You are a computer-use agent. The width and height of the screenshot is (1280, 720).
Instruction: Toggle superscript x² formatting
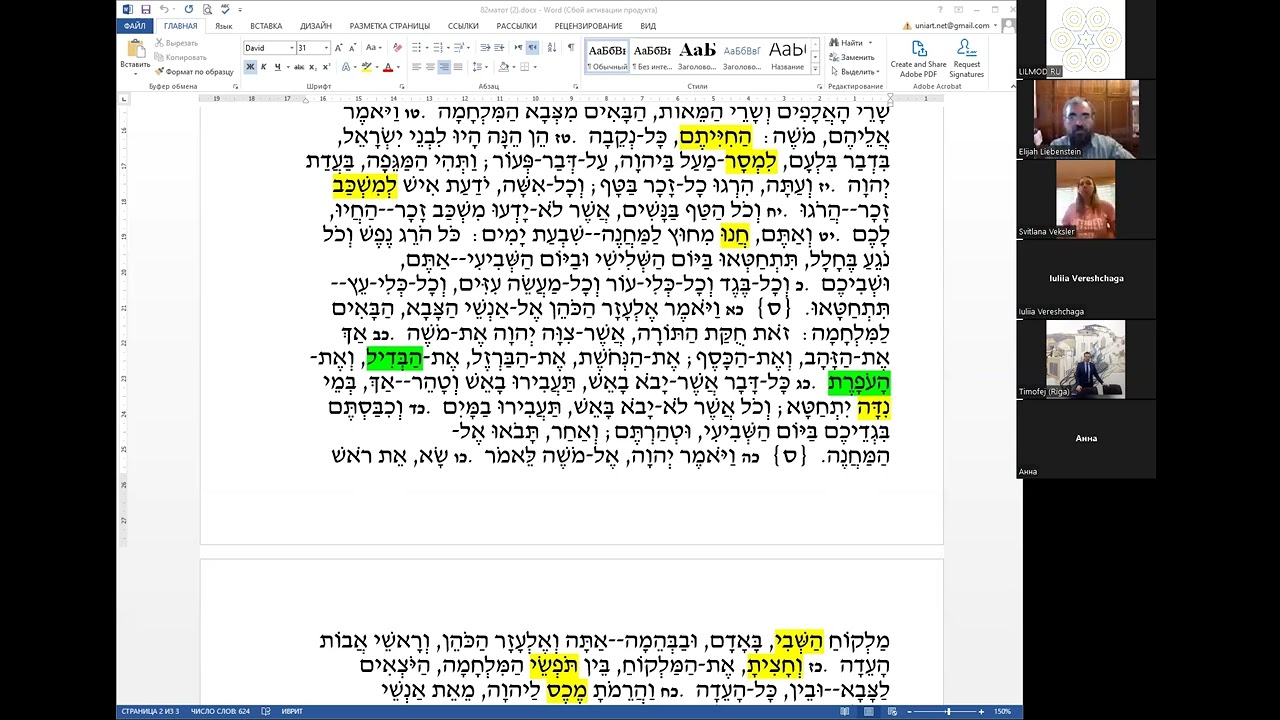pyautogui.click(x=326, y=67)
